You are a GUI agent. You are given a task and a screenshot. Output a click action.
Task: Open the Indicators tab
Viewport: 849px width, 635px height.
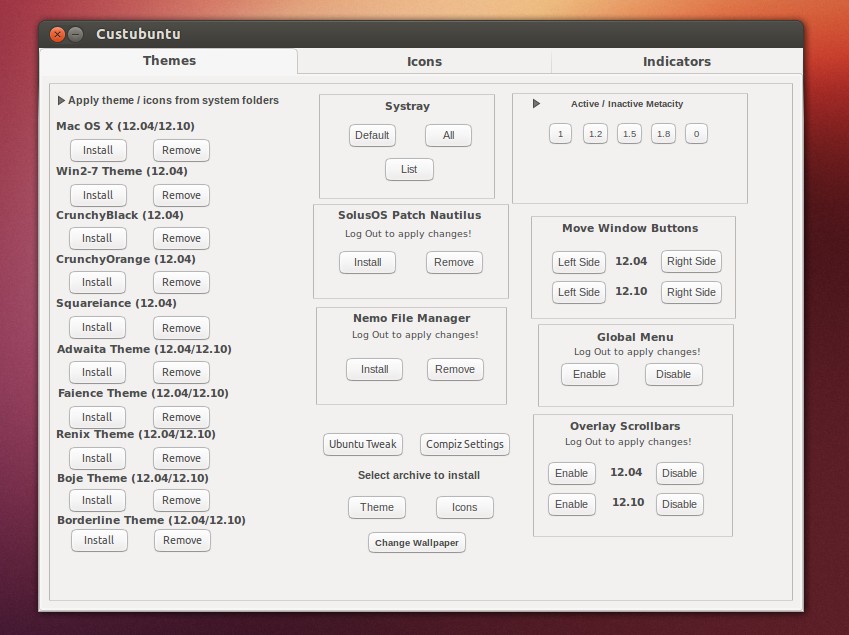click(677, 62)
